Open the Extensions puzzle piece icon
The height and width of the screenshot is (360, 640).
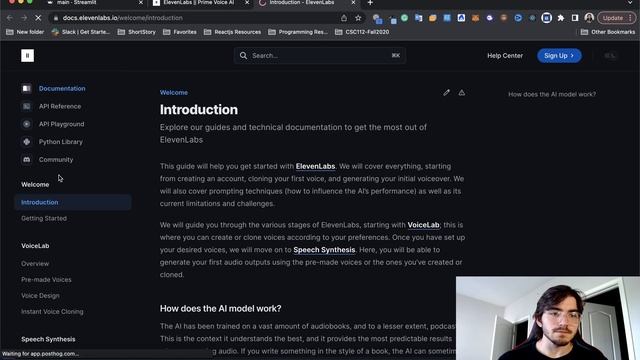tap(561, 18)
